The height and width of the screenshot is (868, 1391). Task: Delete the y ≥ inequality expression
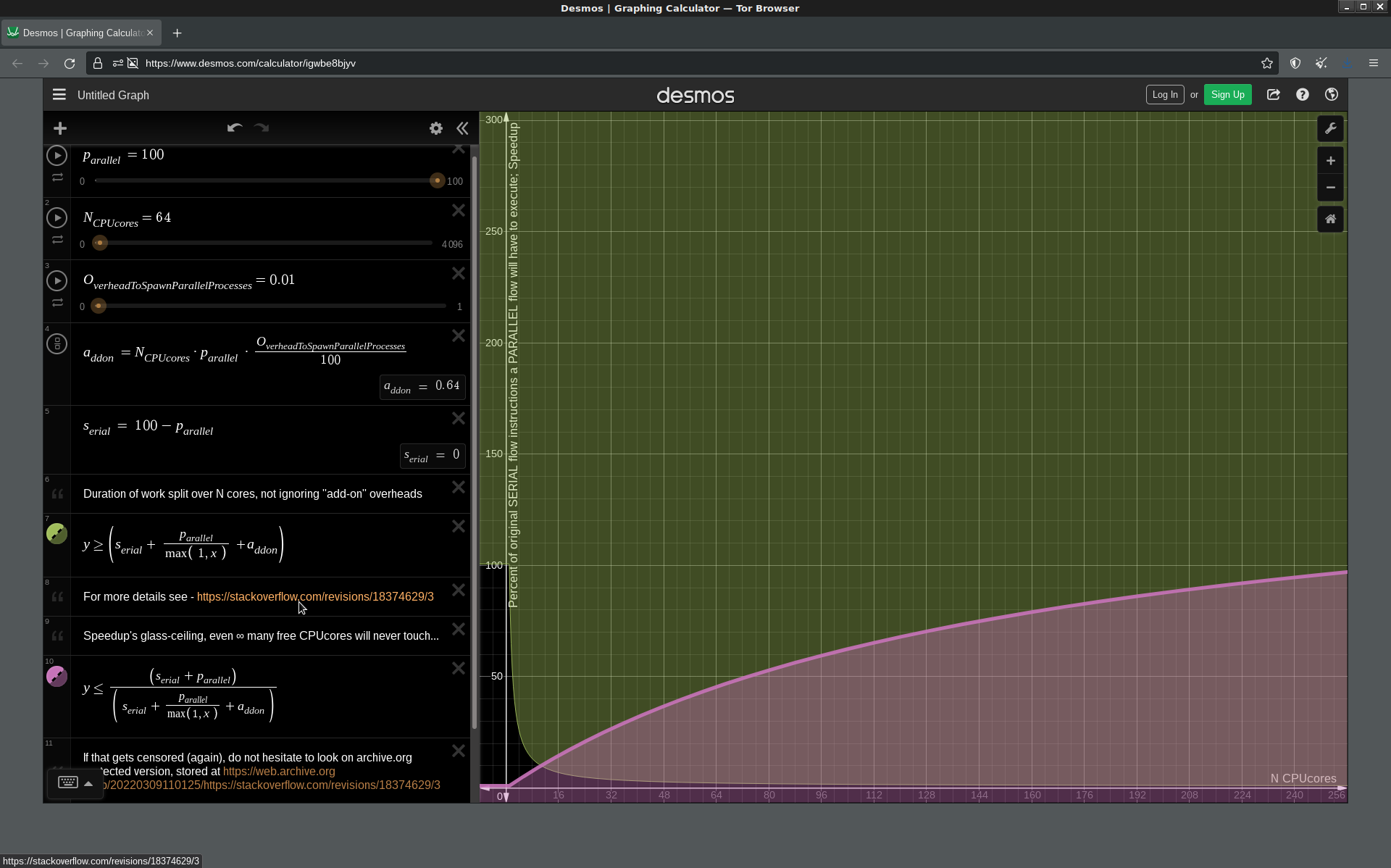pyautogui.click(x=459, y=526)
